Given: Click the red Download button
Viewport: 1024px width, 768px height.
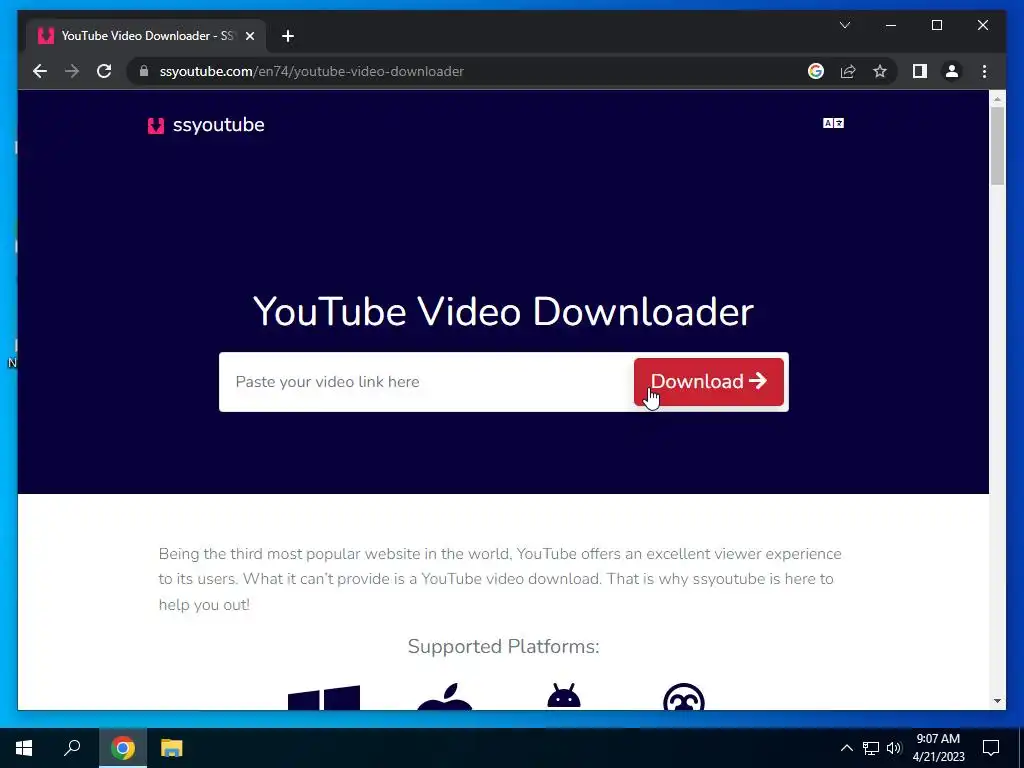Looking at the screenshot, I should (x=709, y=382).
